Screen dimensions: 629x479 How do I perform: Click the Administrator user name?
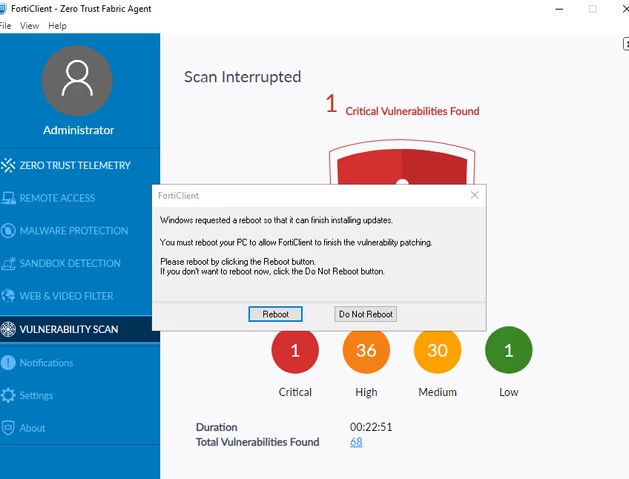[x=79, y=130]
